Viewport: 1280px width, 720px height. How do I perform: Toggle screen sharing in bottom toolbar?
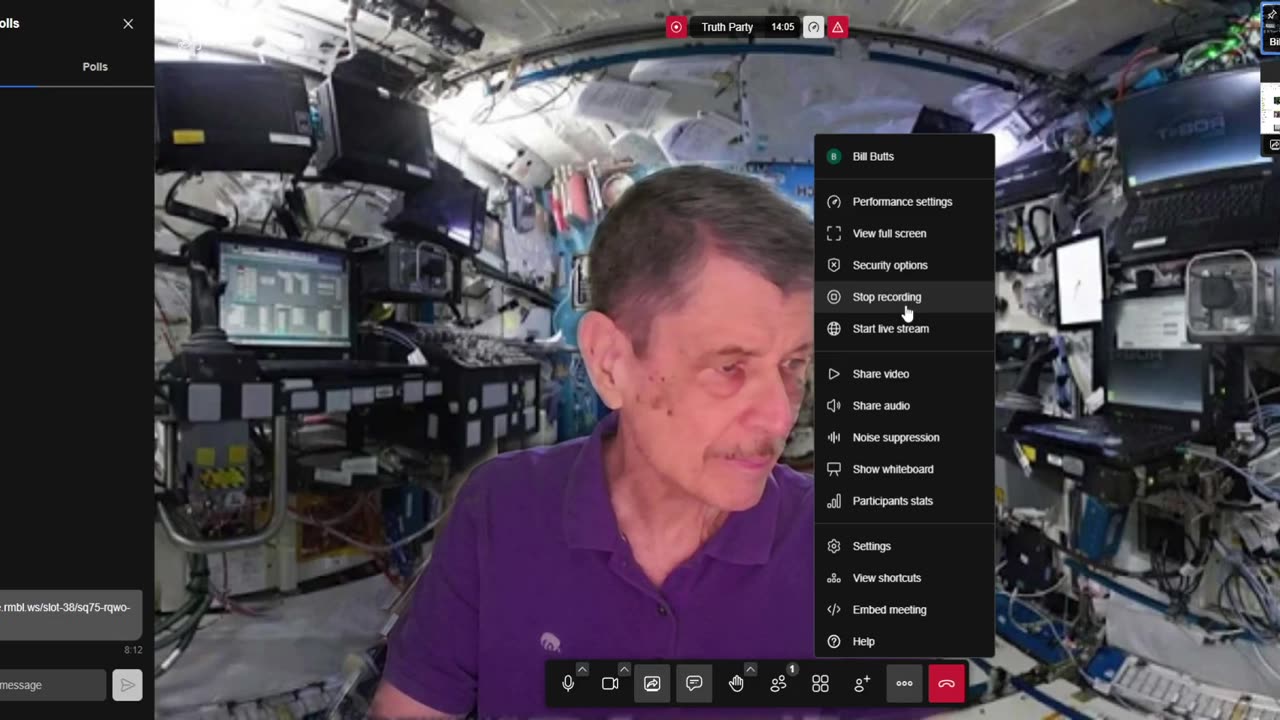(652, 684)
